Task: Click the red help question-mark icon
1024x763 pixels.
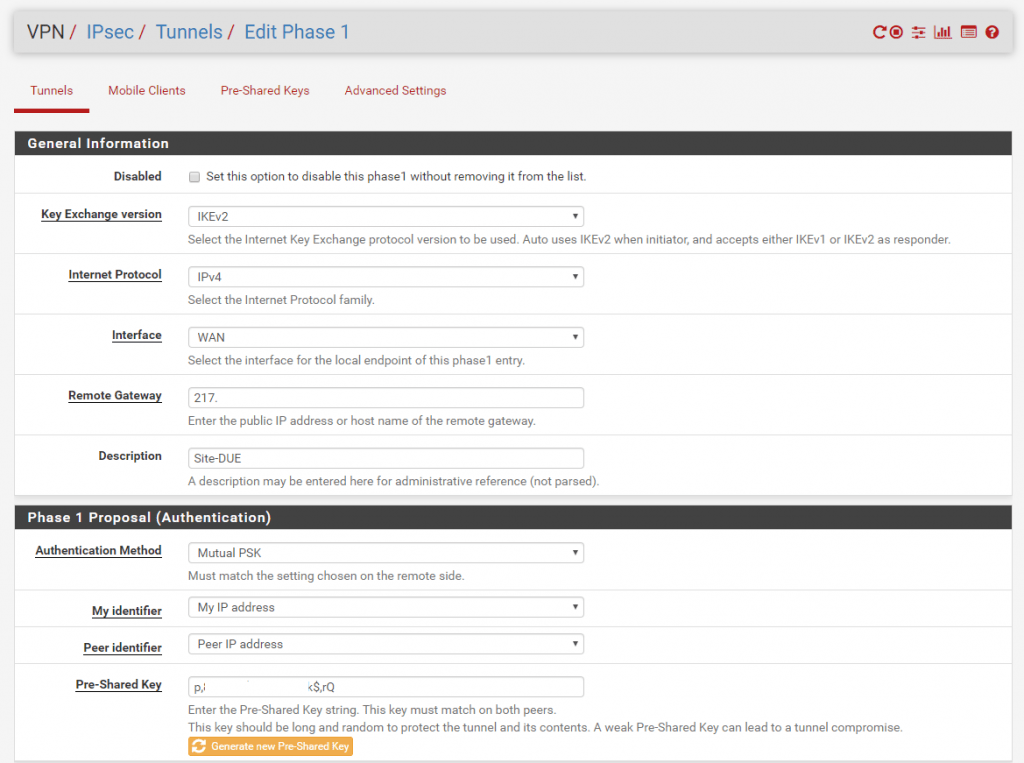Action: coord(992,32)
